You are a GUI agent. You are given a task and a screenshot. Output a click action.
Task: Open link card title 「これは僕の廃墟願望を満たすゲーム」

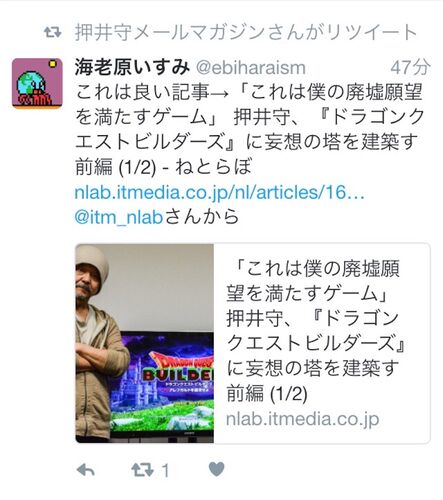(313, 281)
